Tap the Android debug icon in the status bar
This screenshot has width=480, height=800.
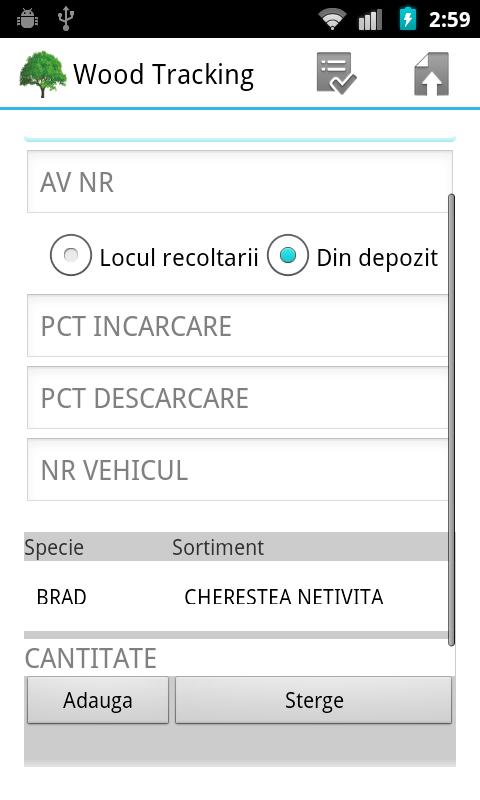tap(27, 19)
